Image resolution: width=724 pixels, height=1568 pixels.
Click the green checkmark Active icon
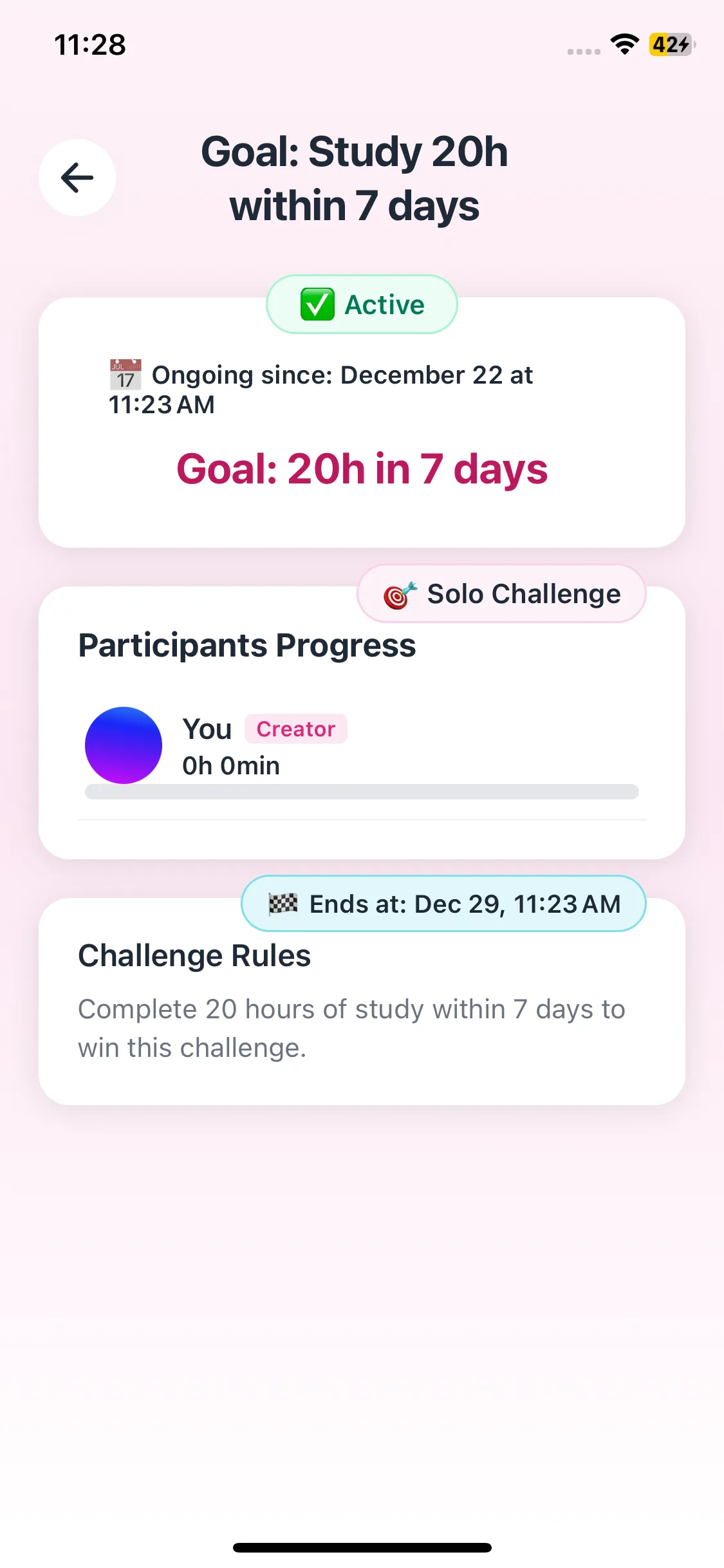pyautogui.click(x=317, y=304)
